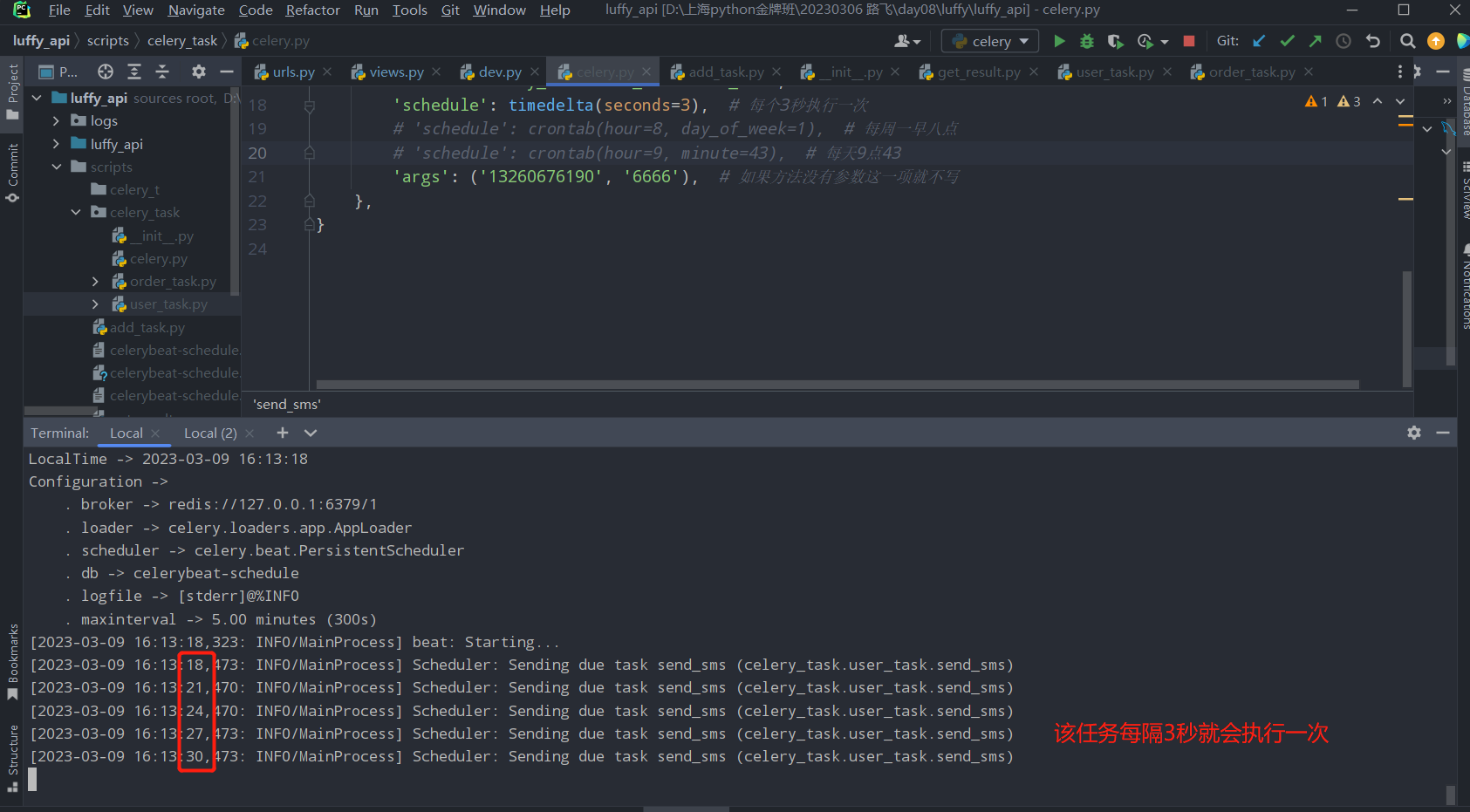This screenshot has height=812, width=1470.
Task: Open celery.py in project tree
Action: 158,258
